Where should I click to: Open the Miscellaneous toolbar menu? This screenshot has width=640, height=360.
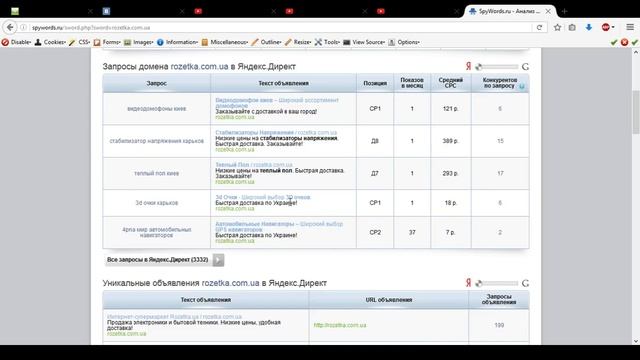click(x=224, y=42)
